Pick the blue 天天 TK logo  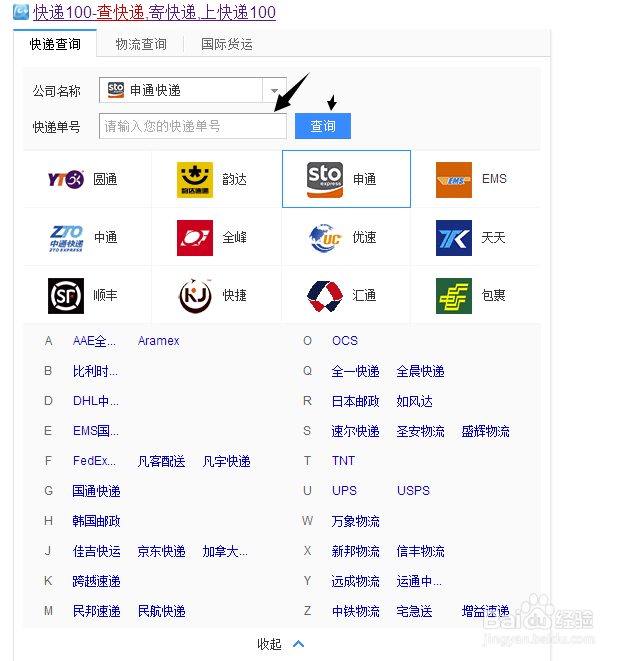pyautogui.click(x=454, y=238)
